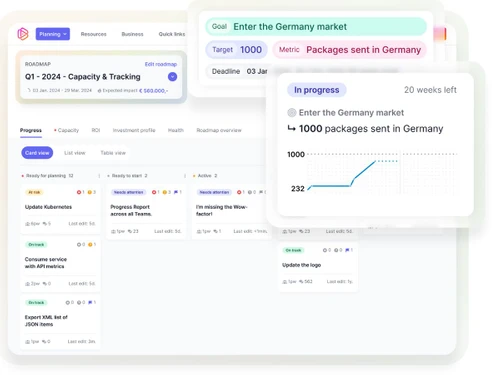
Task: Open the Business menu
Action: (132, 34)
